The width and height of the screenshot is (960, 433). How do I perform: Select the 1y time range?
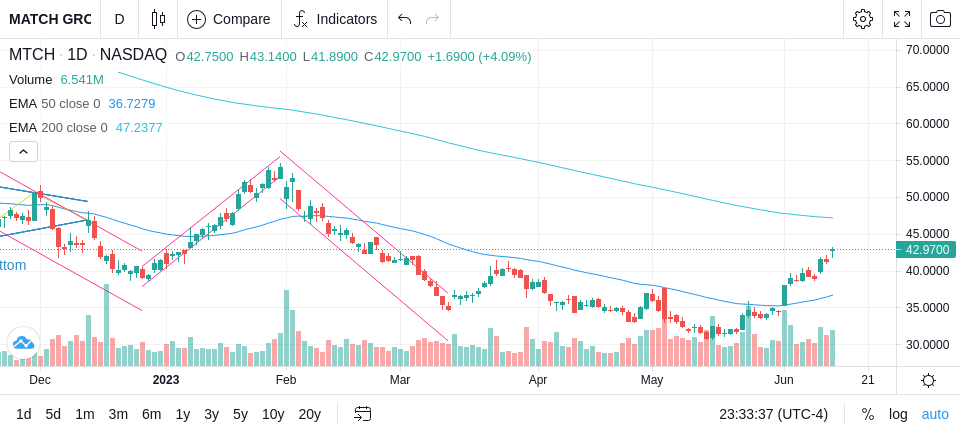182,415
